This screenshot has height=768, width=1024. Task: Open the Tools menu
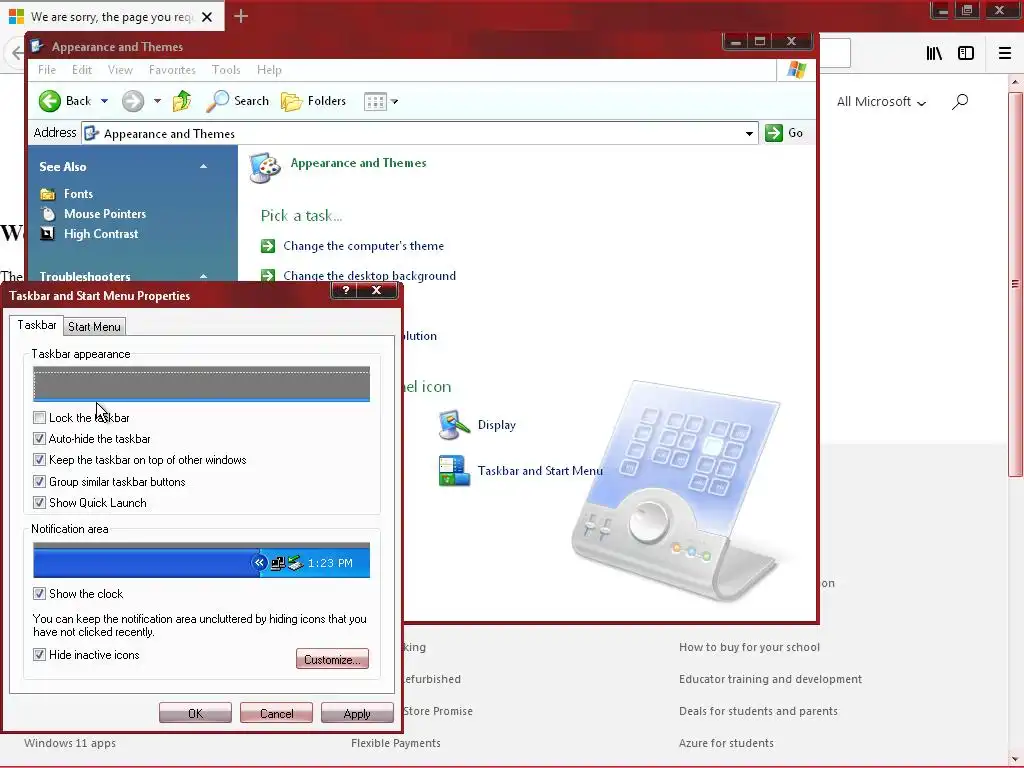226,70
